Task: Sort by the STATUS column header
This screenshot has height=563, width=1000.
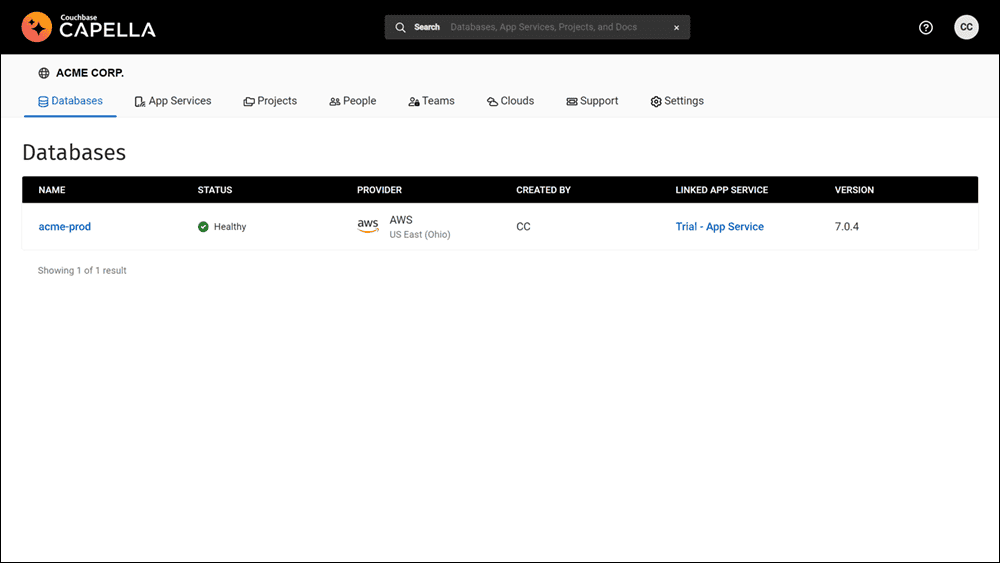Action: (x=215, y=190)
